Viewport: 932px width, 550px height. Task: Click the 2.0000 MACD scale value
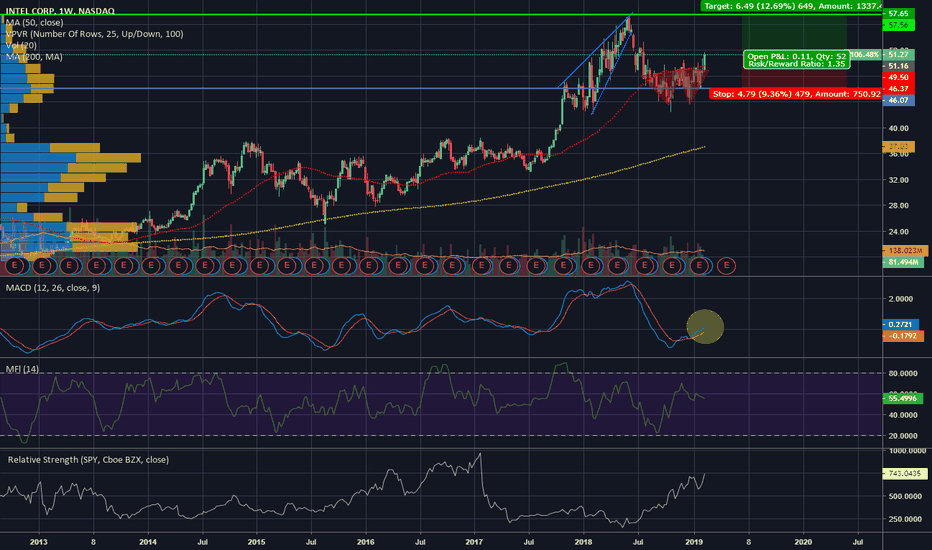click(900, 299)
